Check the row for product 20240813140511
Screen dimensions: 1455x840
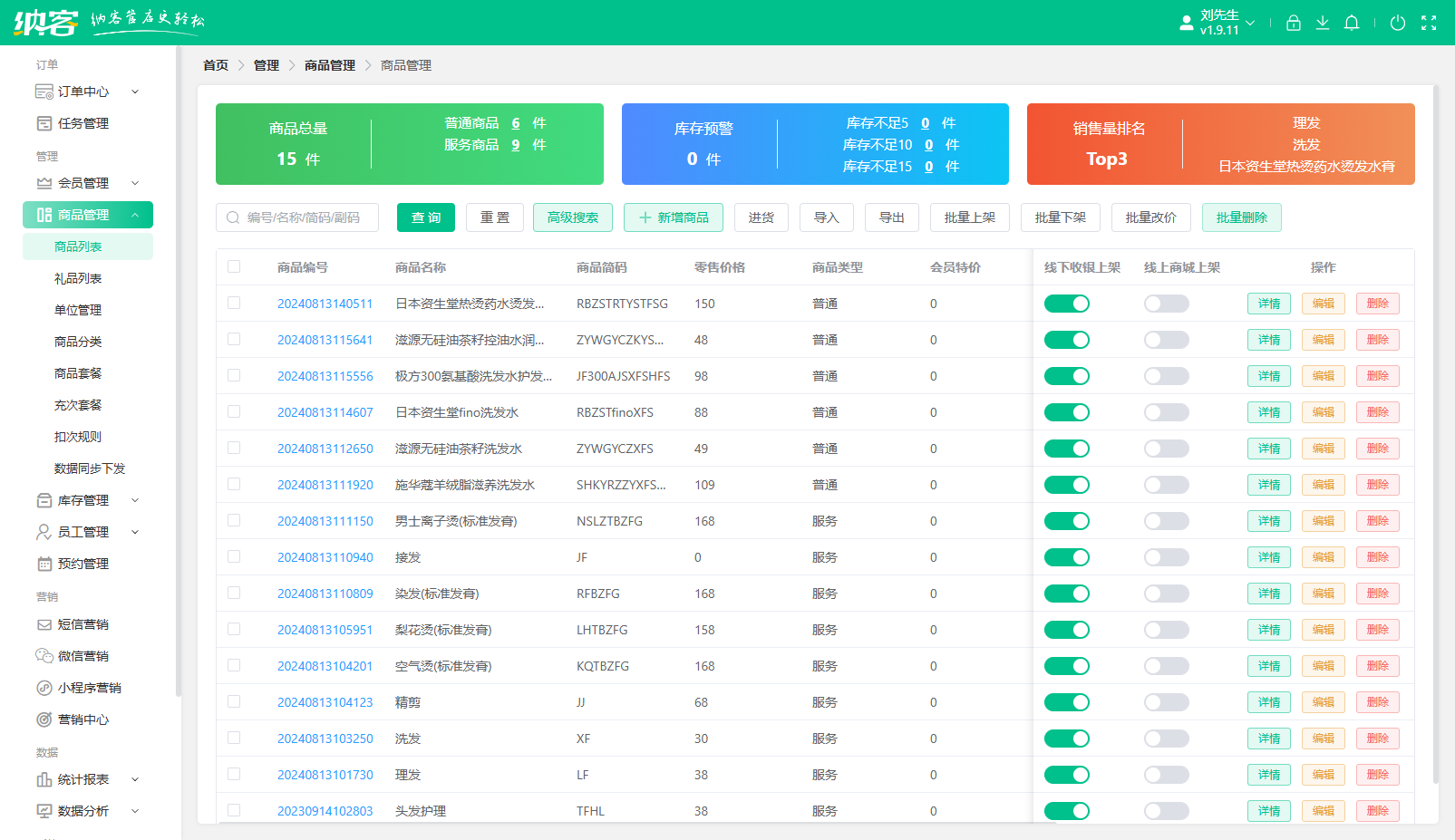(234, 303)
